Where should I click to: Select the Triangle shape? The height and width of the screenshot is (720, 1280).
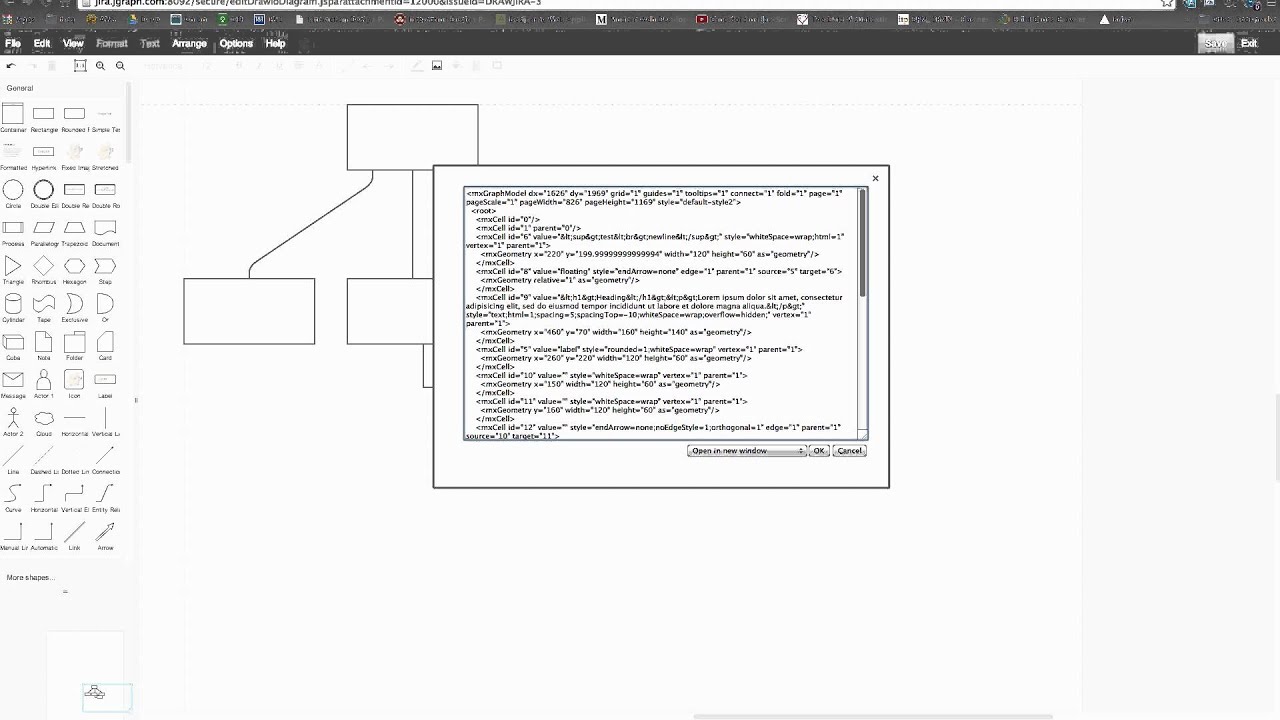point(13,266)
